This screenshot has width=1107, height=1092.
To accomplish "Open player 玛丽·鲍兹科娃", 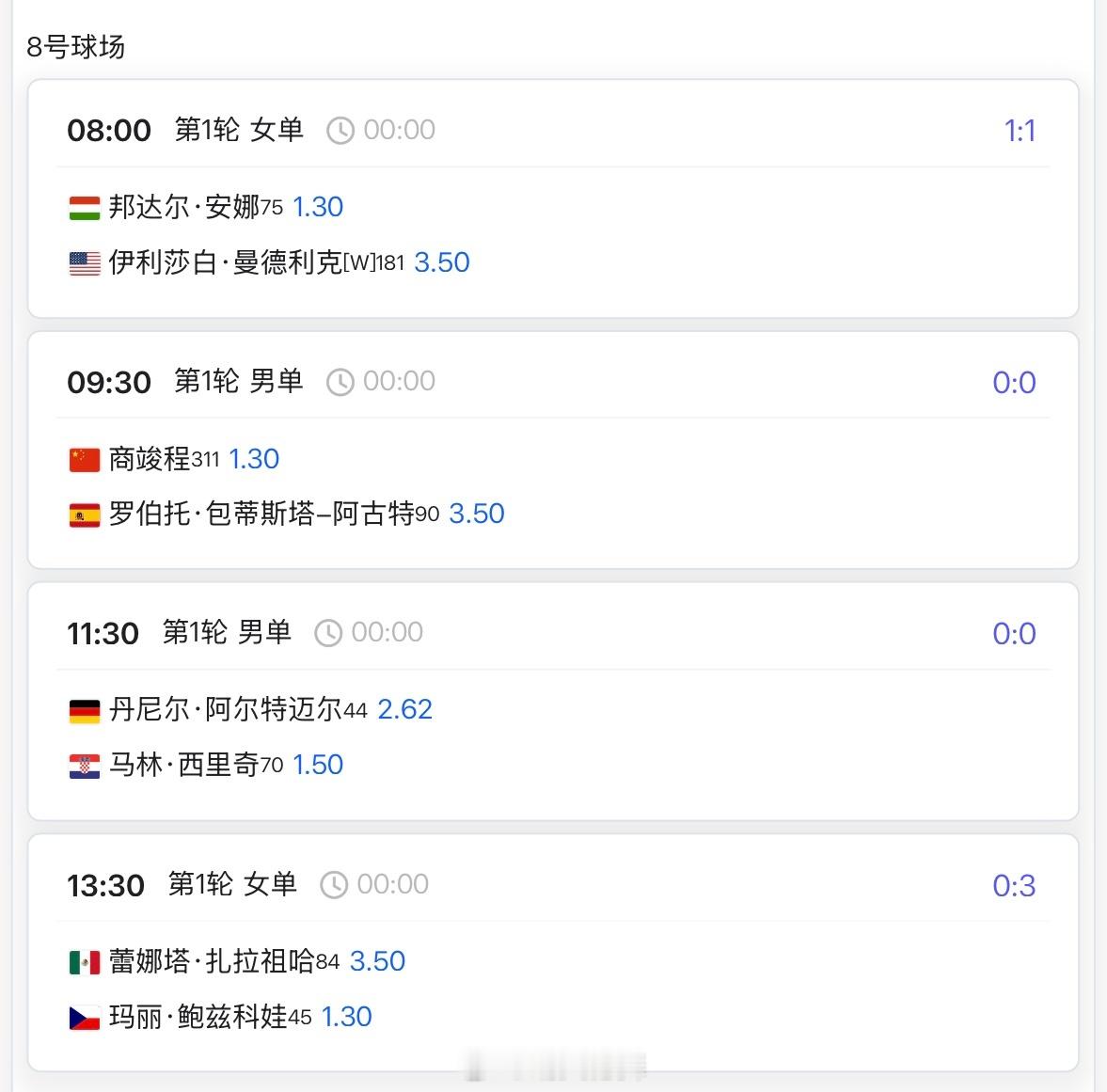I will tap(198, 1017).
